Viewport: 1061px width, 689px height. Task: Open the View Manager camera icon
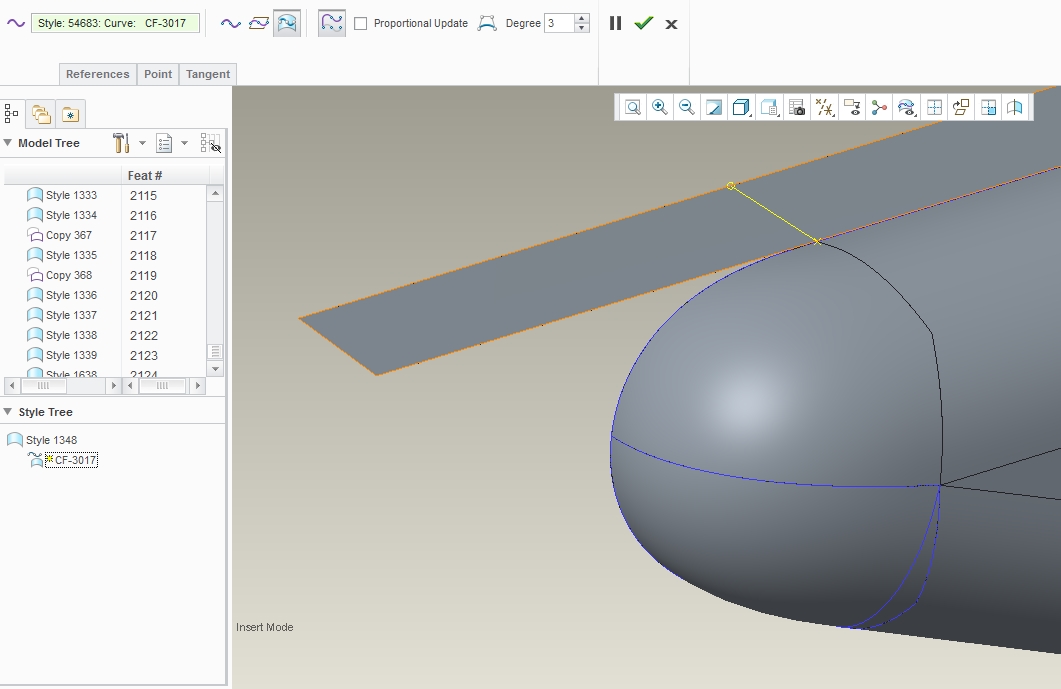[797, 108]
